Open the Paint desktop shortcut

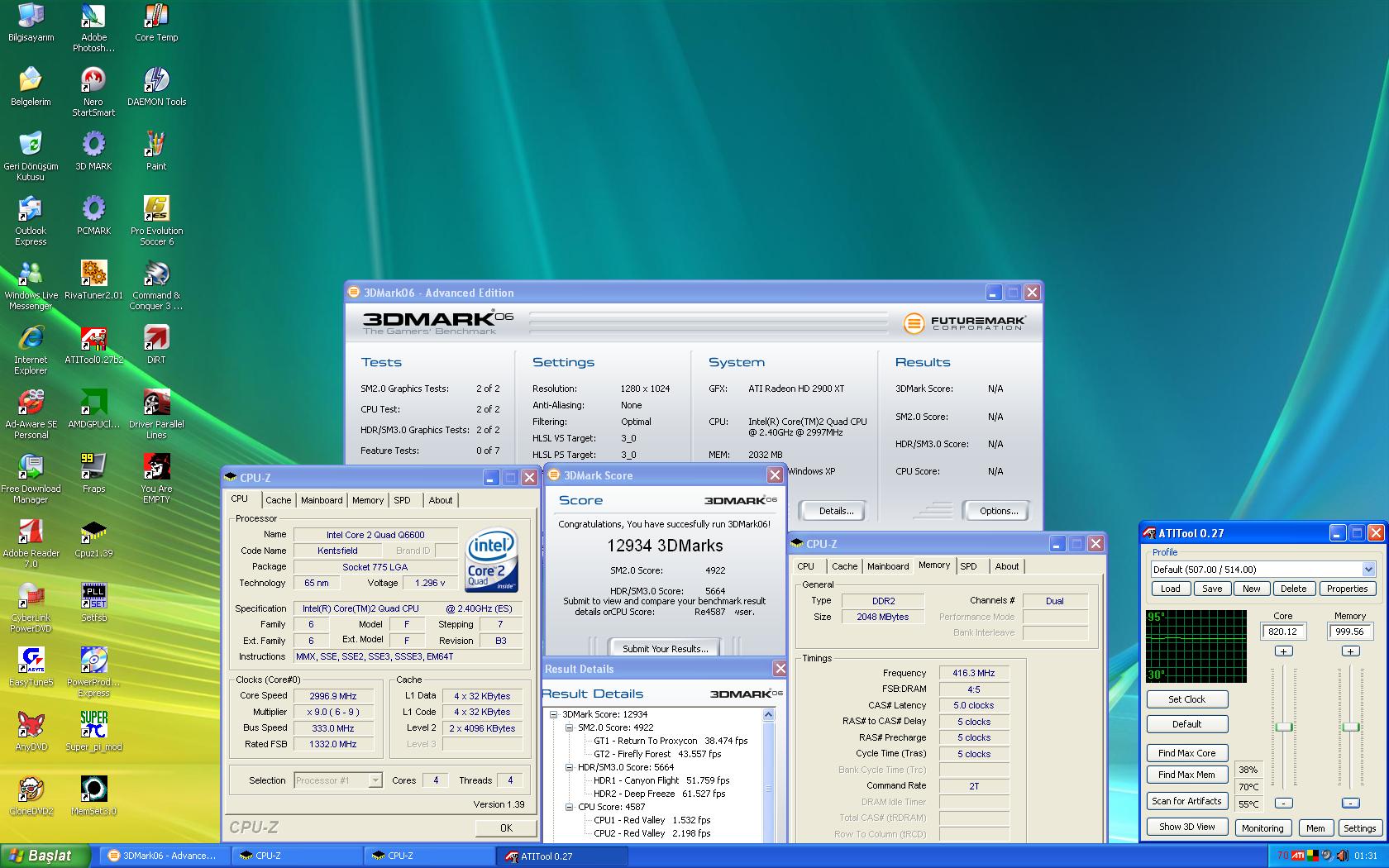[156, 151]
